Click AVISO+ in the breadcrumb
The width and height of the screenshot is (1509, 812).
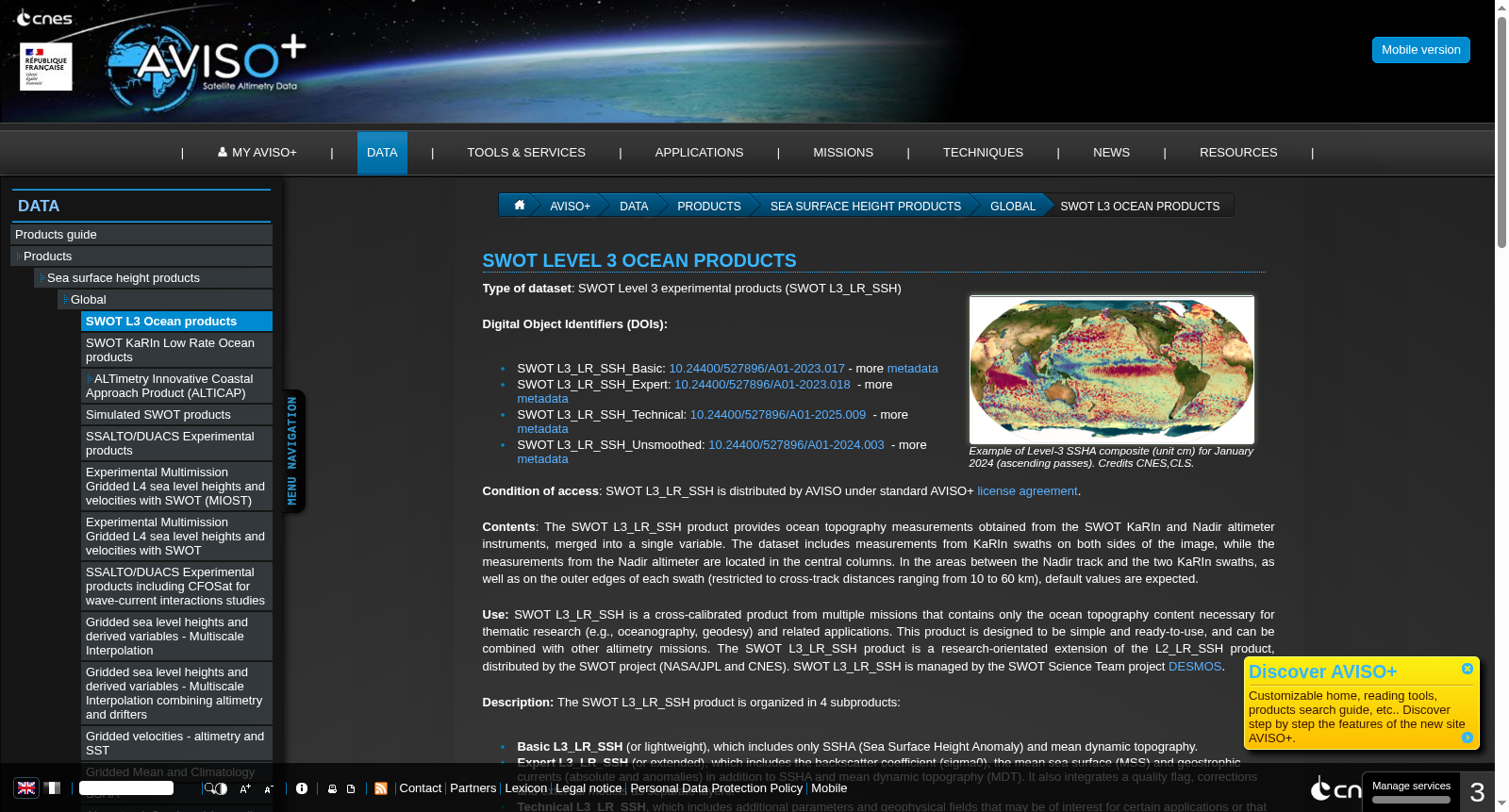point(570,206)
